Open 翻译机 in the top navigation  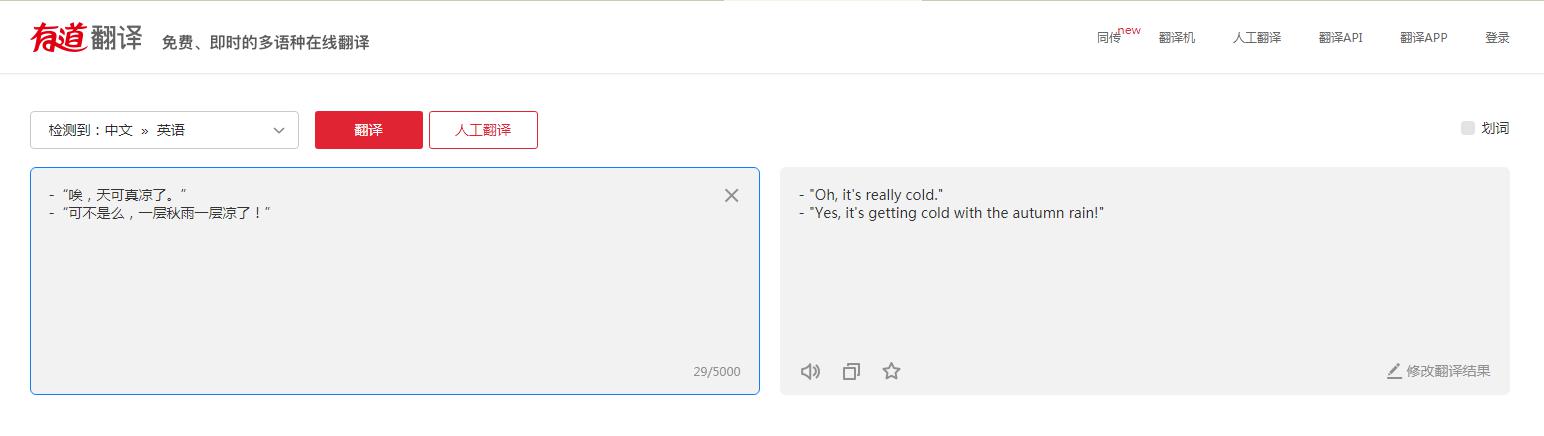point(1177,38)
